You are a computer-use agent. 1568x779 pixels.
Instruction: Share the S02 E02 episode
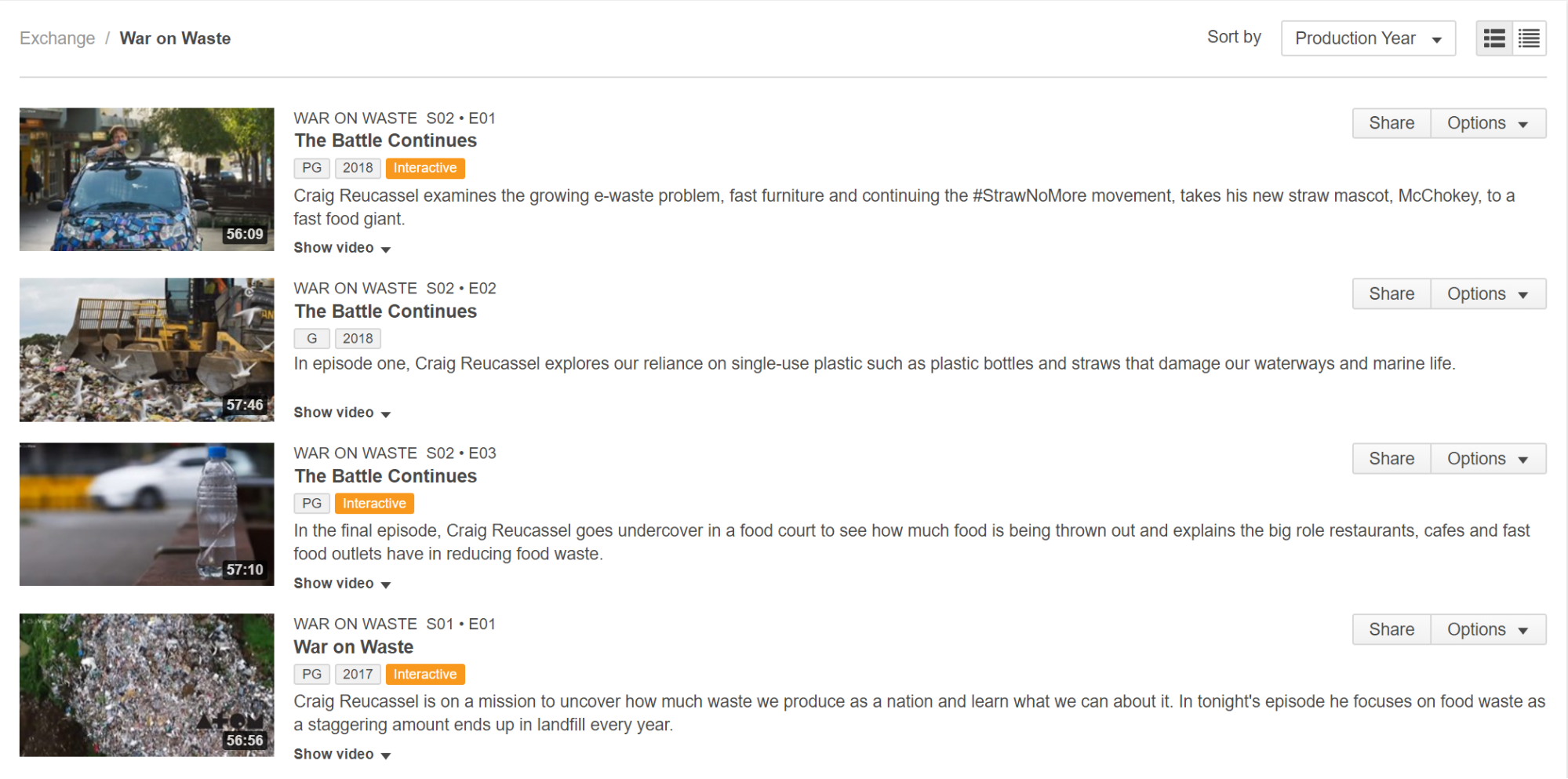click(x=1392, y=294)
